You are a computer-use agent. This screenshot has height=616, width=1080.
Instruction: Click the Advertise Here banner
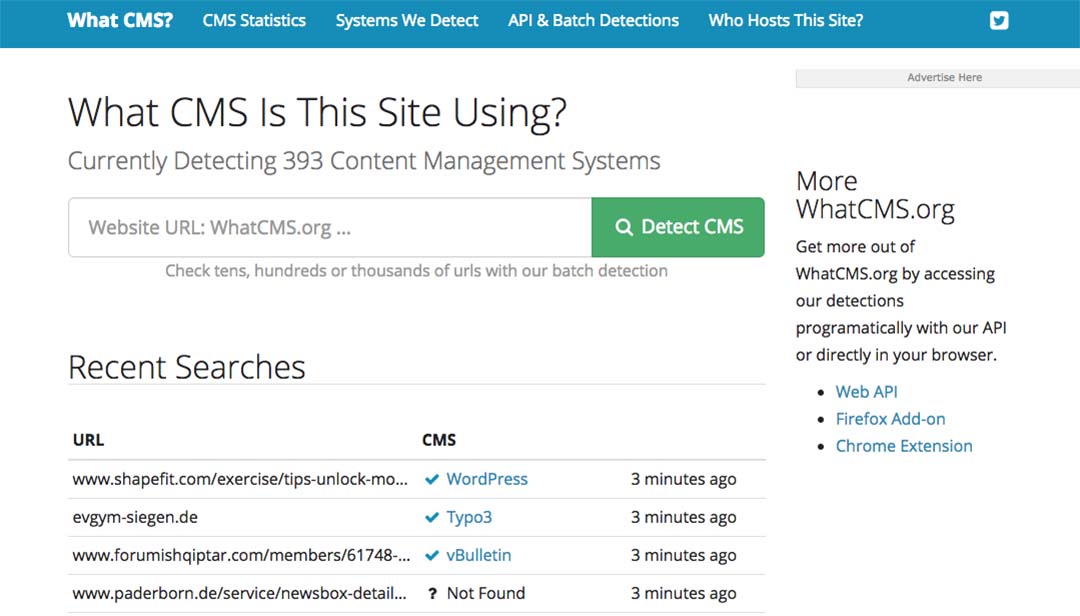point(944,78)
